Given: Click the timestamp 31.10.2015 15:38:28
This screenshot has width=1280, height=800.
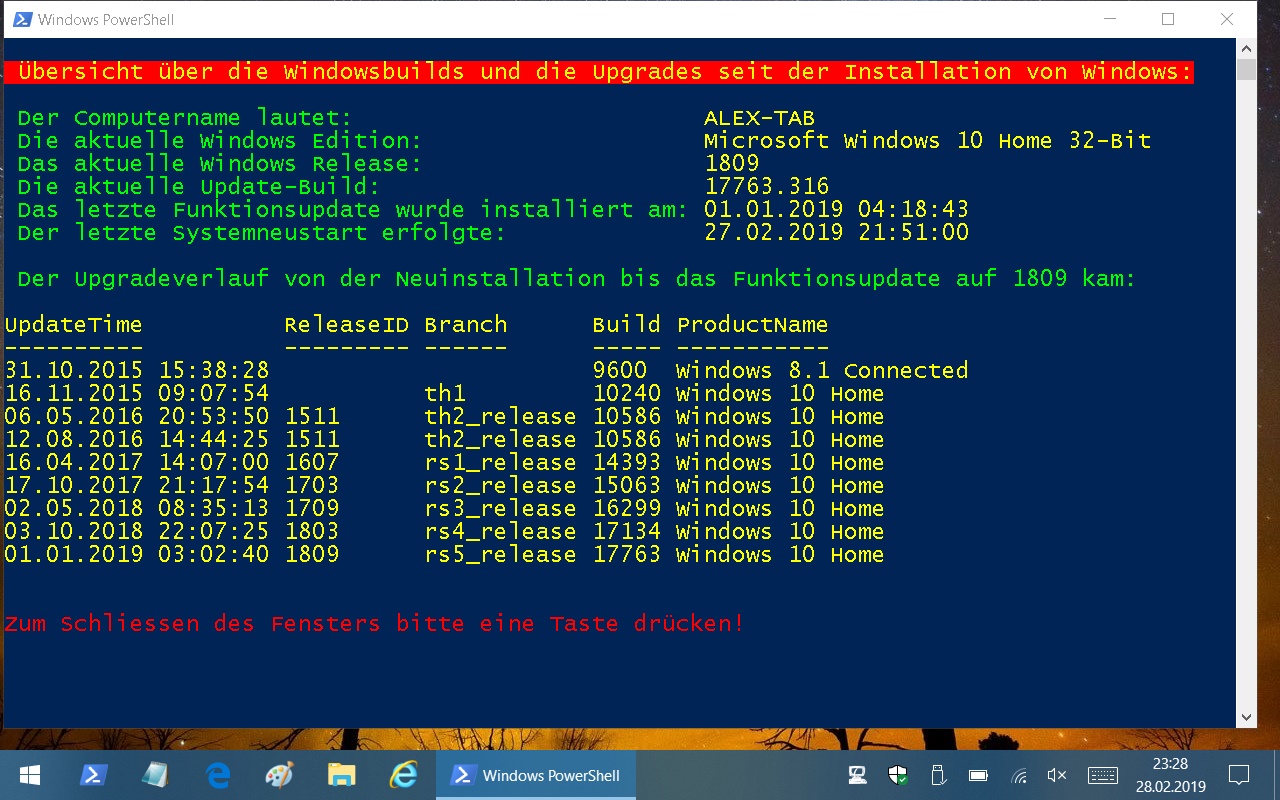Looking at the screenshot, I should [x=137, y=371].
